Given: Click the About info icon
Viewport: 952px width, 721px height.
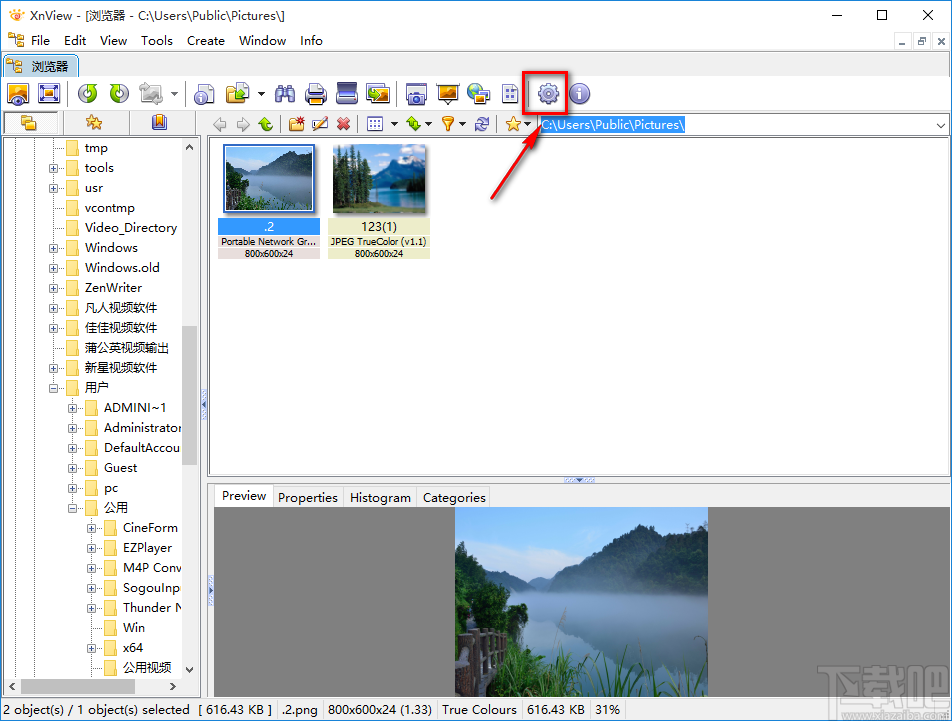Looking at the screenshot, I should [x=580, y=94].
